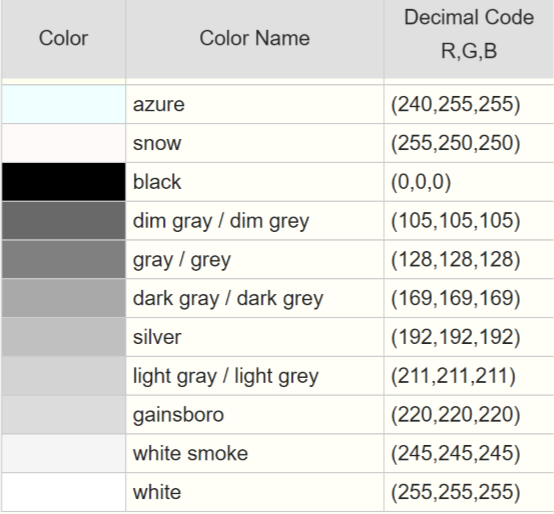Click the 'Color' column header
The height and width of the screenshot is (514, 554).
[64, 39]
